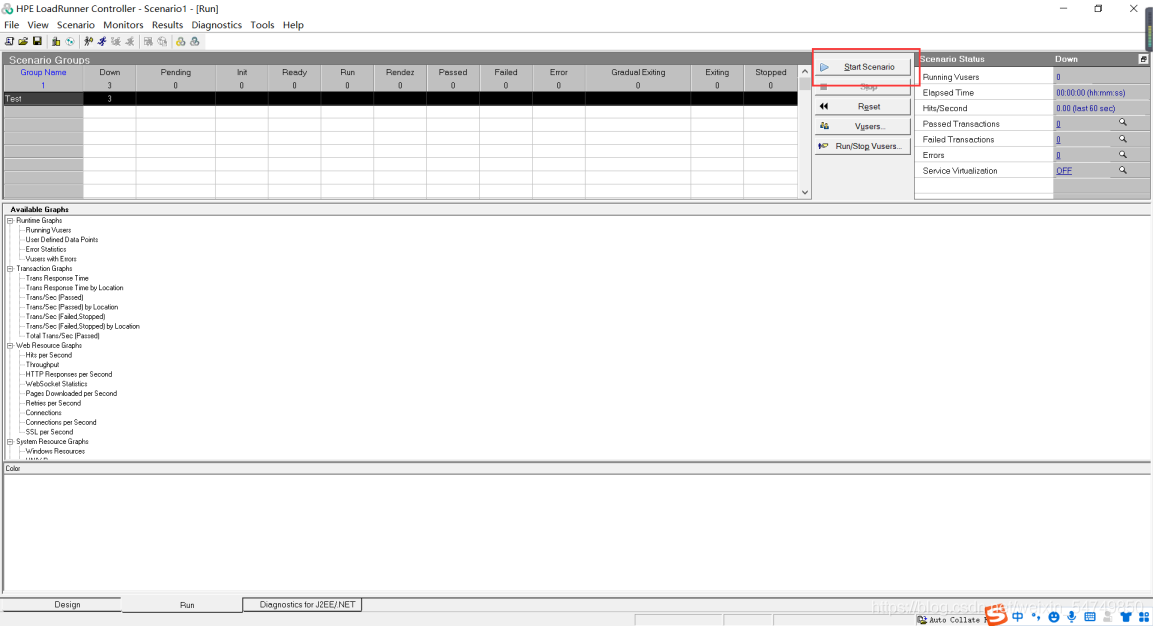Click the new scenario toolbar icon

click(9, 41)
